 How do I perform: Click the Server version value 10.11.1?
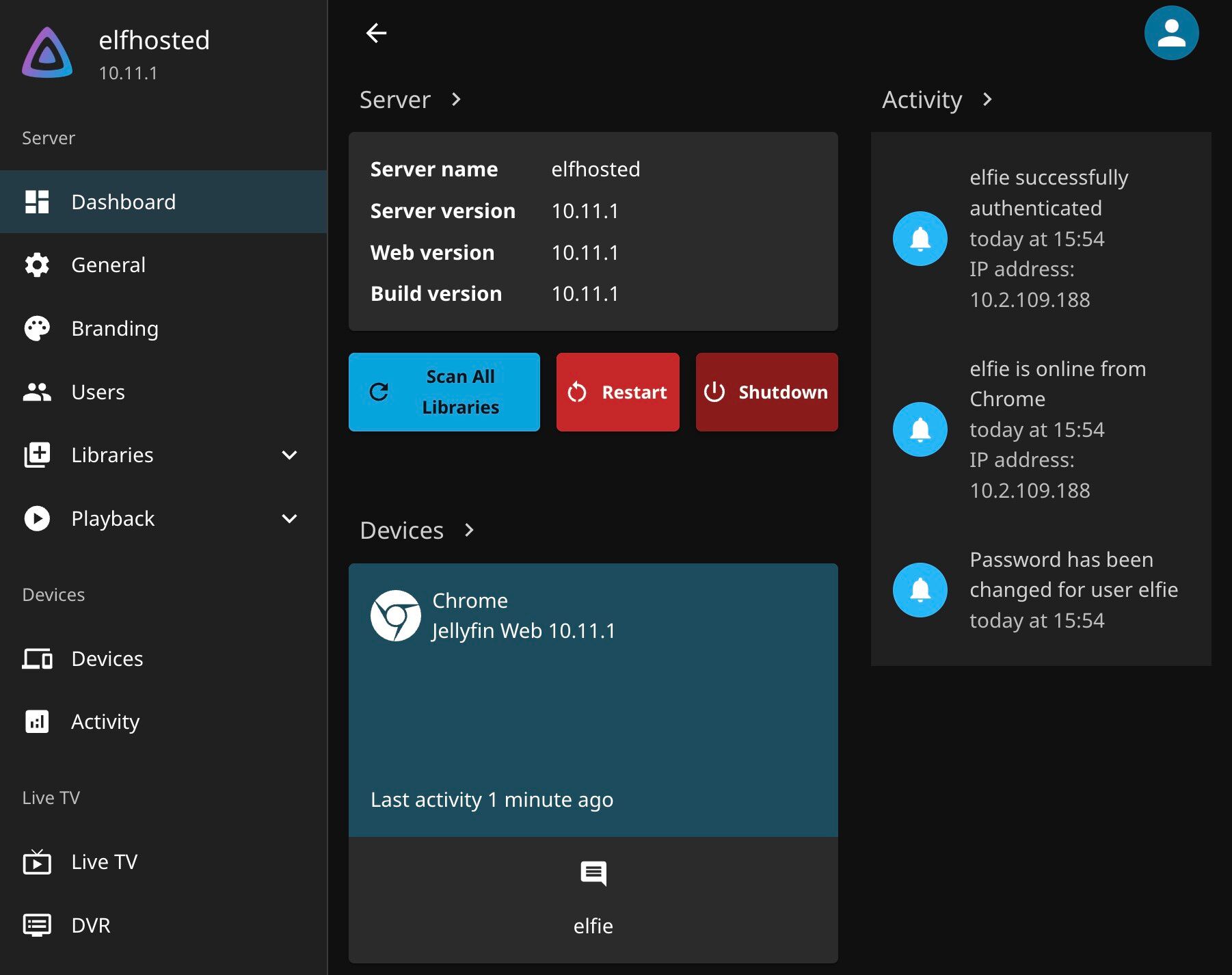[585, 211]
